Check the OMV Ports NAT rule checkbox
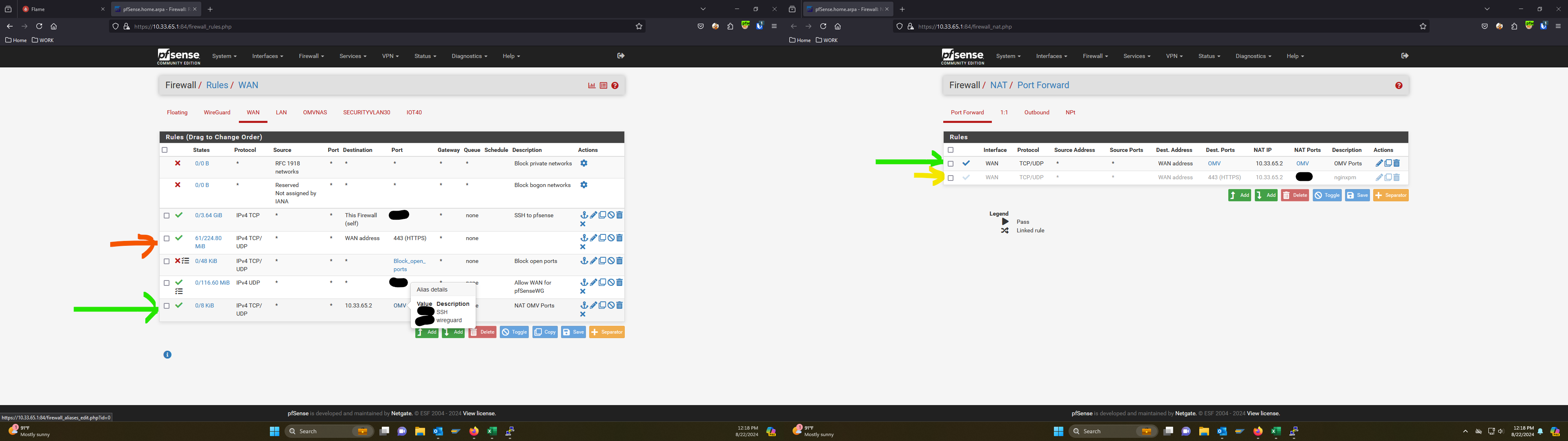This screenshot has width=1568, height=441. click(x=951, y=164)
